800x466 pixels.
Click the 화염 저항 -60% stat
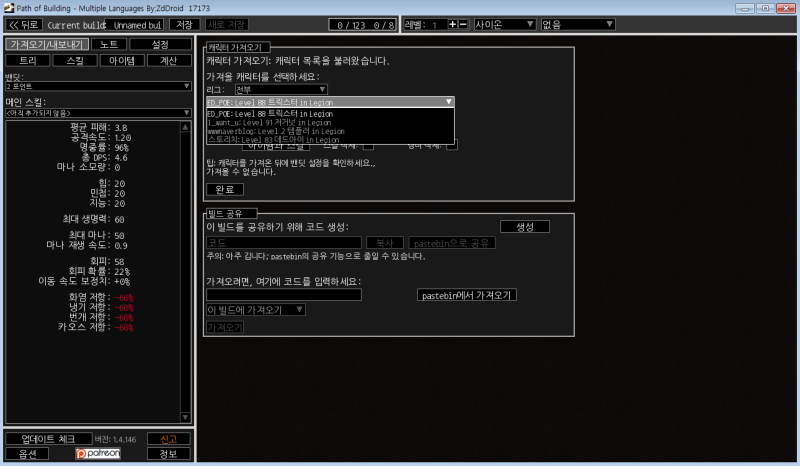pos(101,297)
